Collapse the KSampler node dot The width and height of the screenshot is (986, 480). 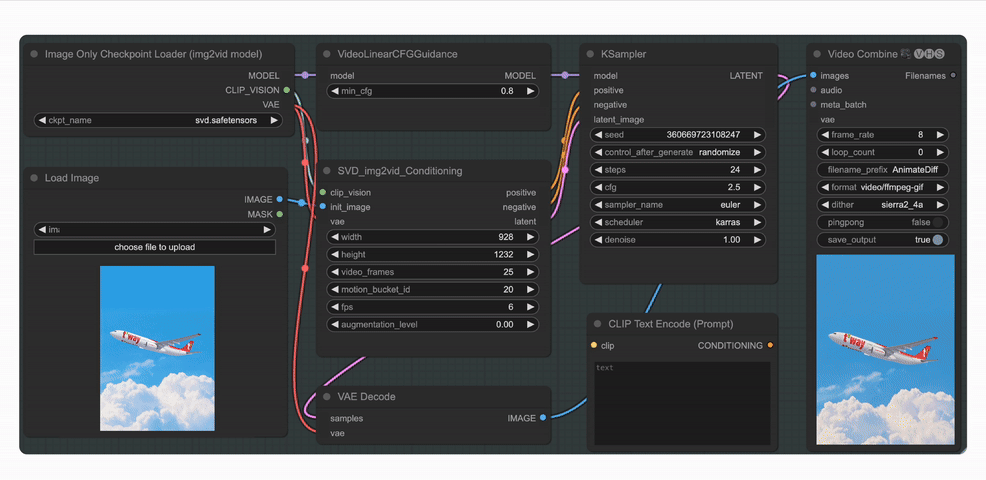click(590, 54)
